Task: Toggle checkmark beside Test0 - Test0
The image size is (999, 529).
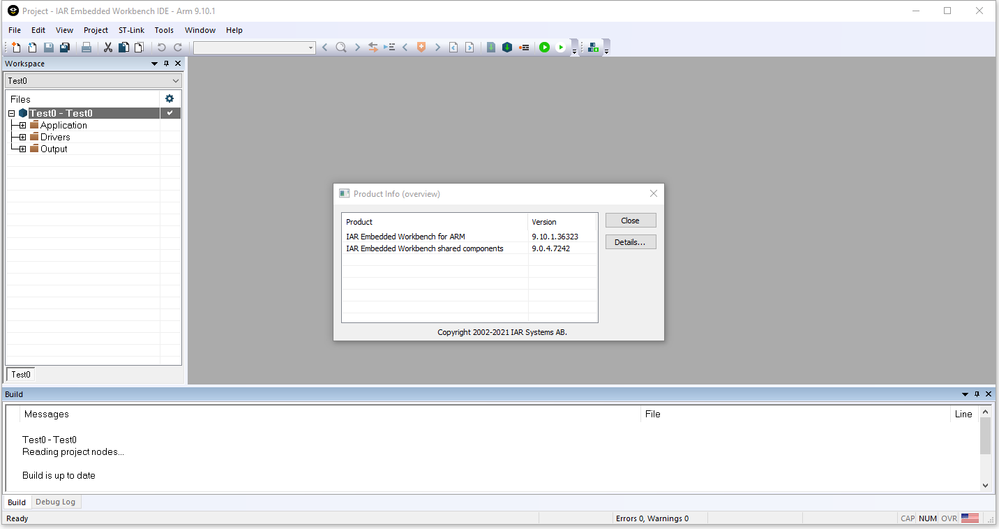Action: [x=170, y=113]
